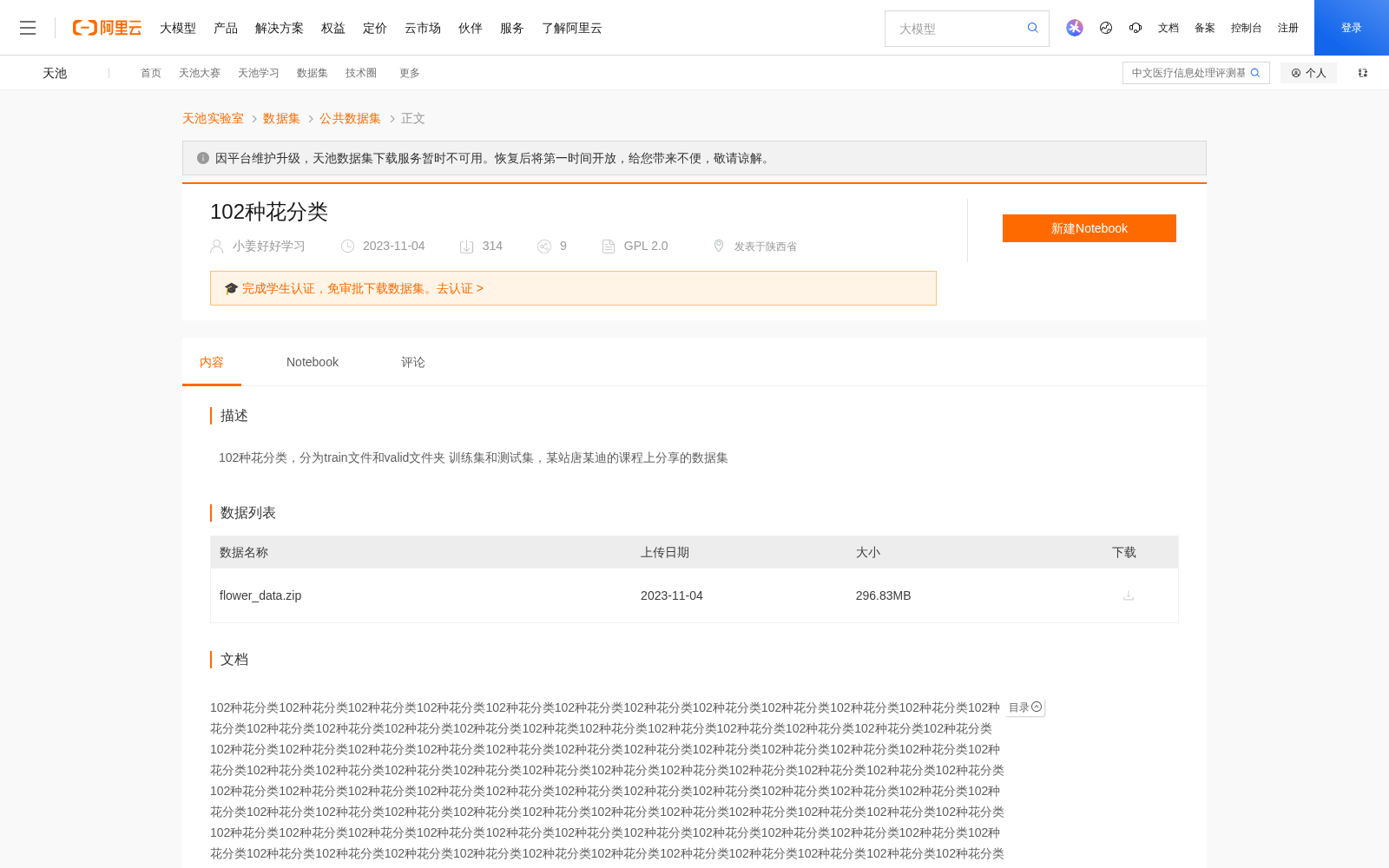This screenshot has height=868, width=1389.
Task: Click the 296.83MB size cell
Action: pyautogui.click(x=883, y=595)
